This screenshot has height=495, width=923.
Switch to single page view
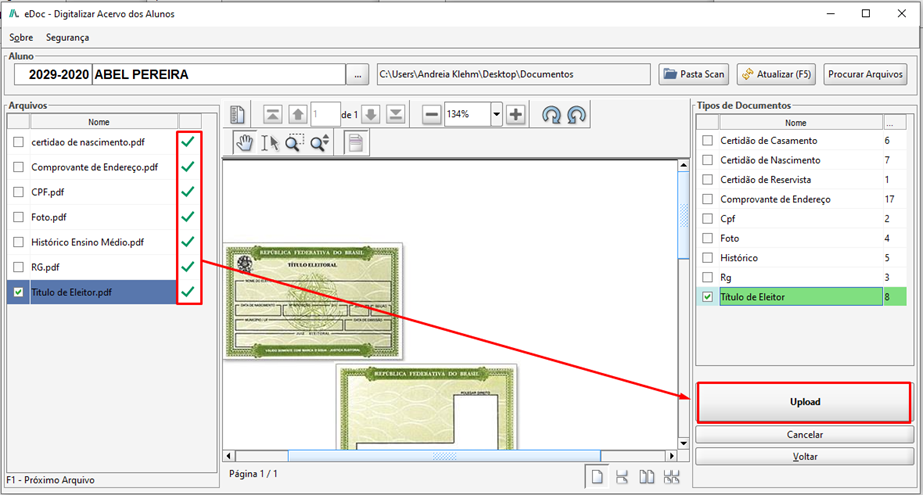pyautogui.click(x=597, y=476)
